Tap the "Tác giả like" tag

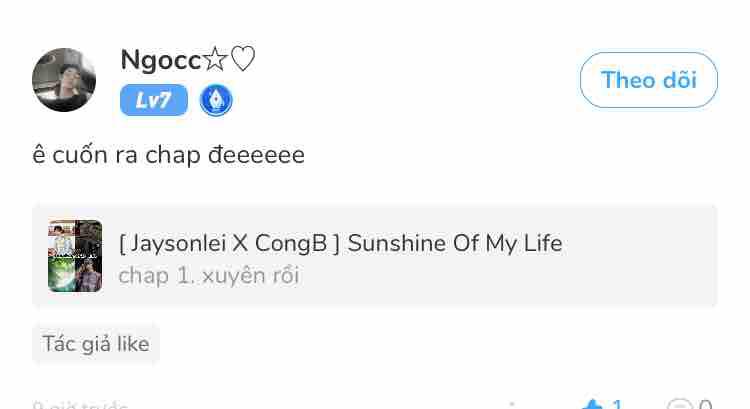[95, 344]
